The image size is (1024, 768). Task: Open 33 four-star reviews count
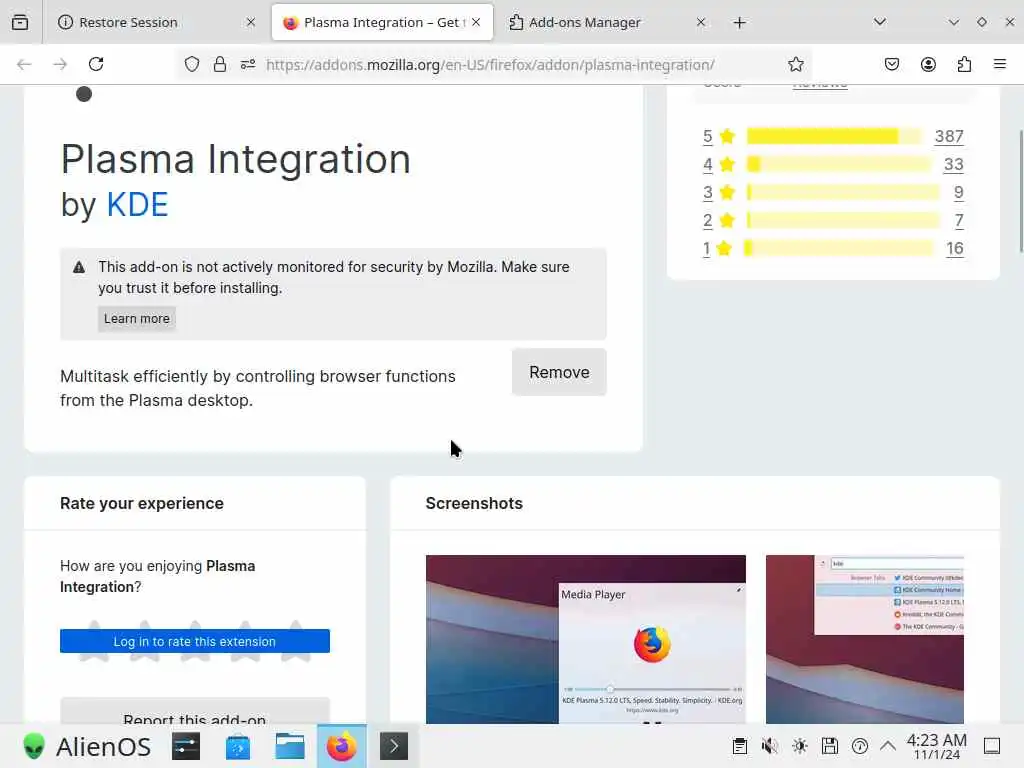point(953,165)
